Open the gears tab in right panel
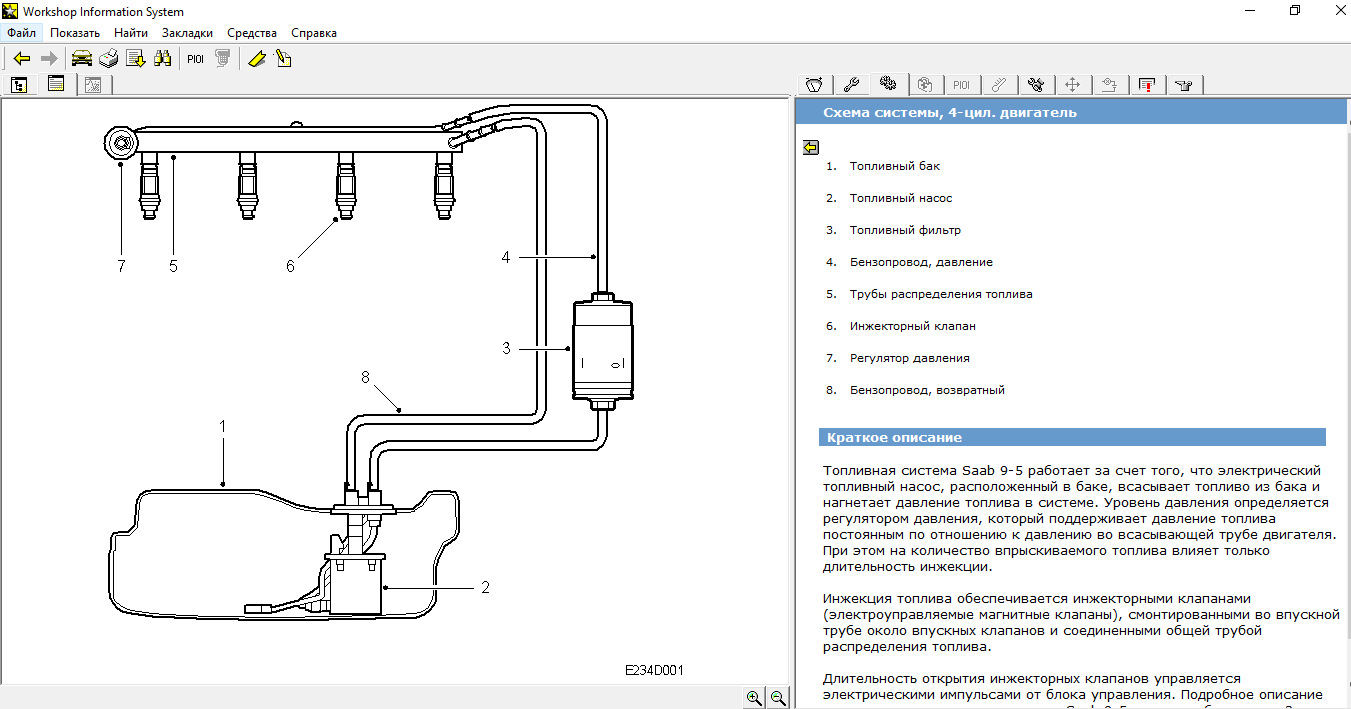Image resolution: width=1351 pixels, height=709 pixels. pos(888,85)
